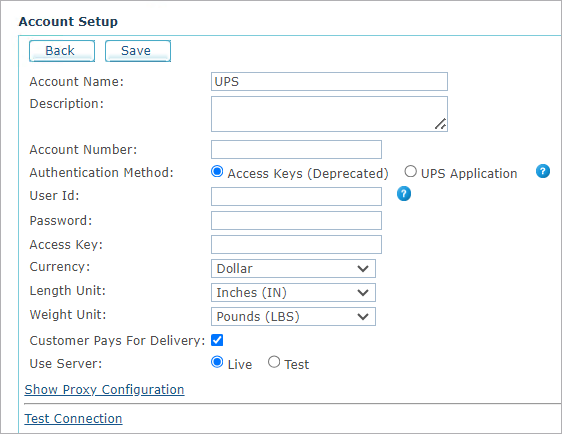The height and width of the screenshot is (434, 562).
Task: Grab the Description box resize handle
Action: tap(440, 124)
